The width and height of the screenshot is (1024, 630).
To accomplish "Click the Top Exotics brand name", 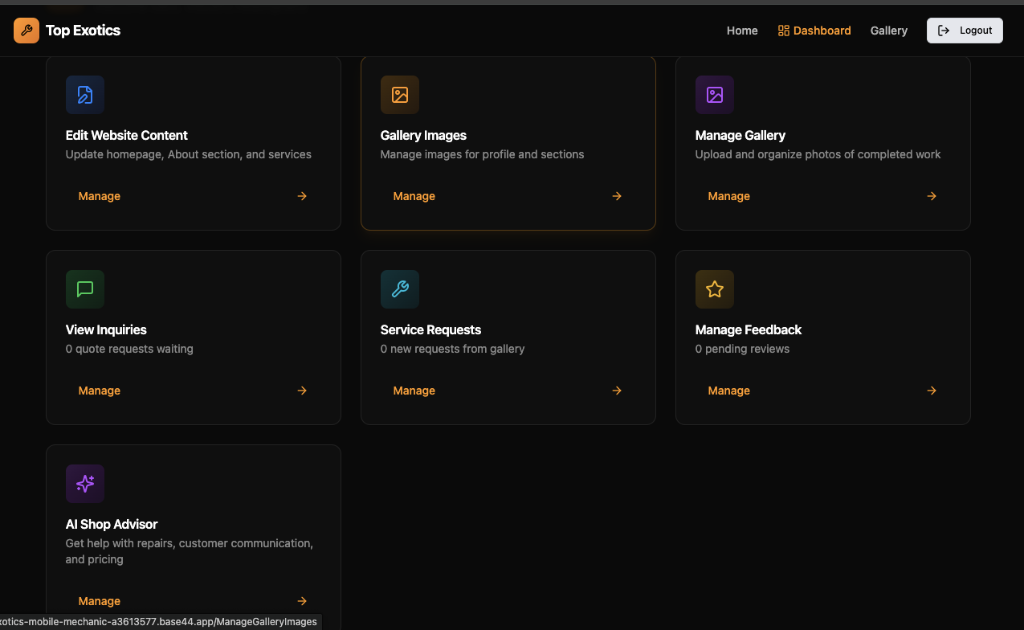I will point(83,31).
